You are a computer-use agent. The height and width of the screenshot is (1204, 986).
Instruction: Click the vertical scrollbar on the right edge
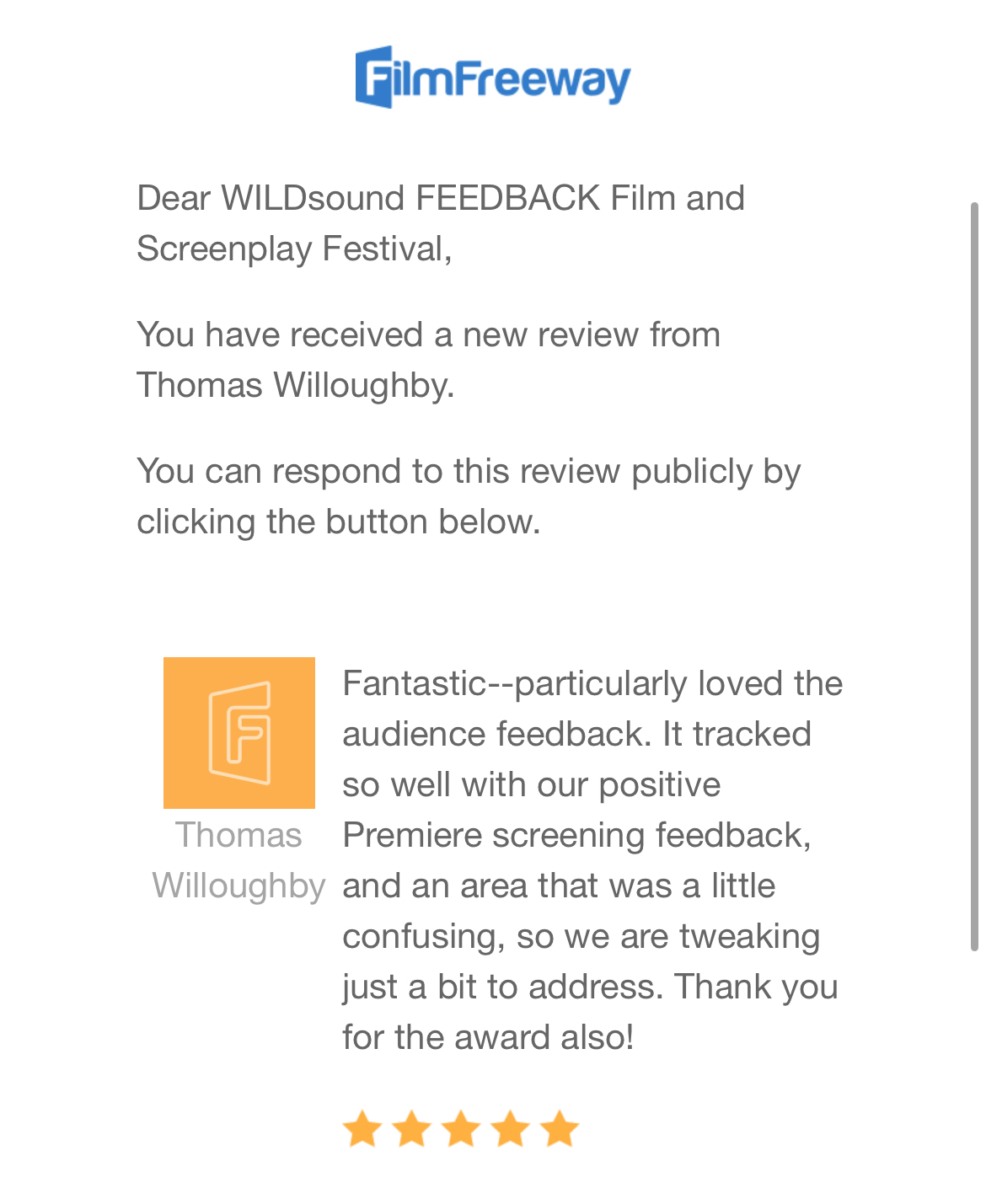pyautogui.click(x=974, y=576)
